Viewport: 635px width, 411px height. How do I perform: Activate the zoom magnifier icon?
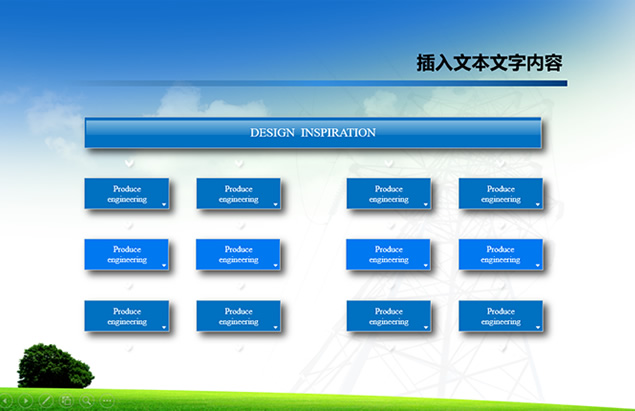click(87, 401)
